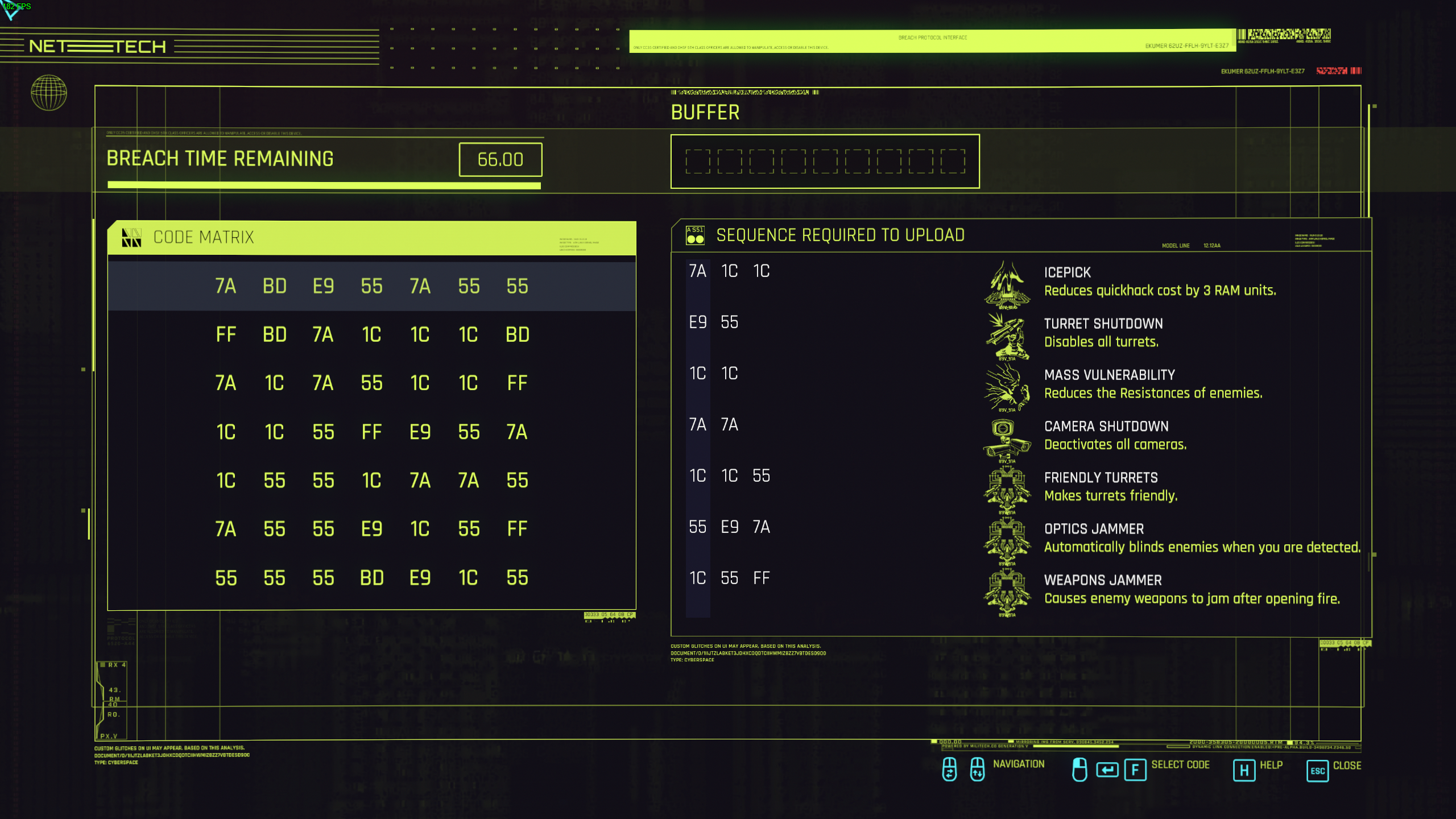Viewport: 1456px width, 819px height.
Task: Click the Friendly Turrets daemon icon
Action: tap(1007, 490)
